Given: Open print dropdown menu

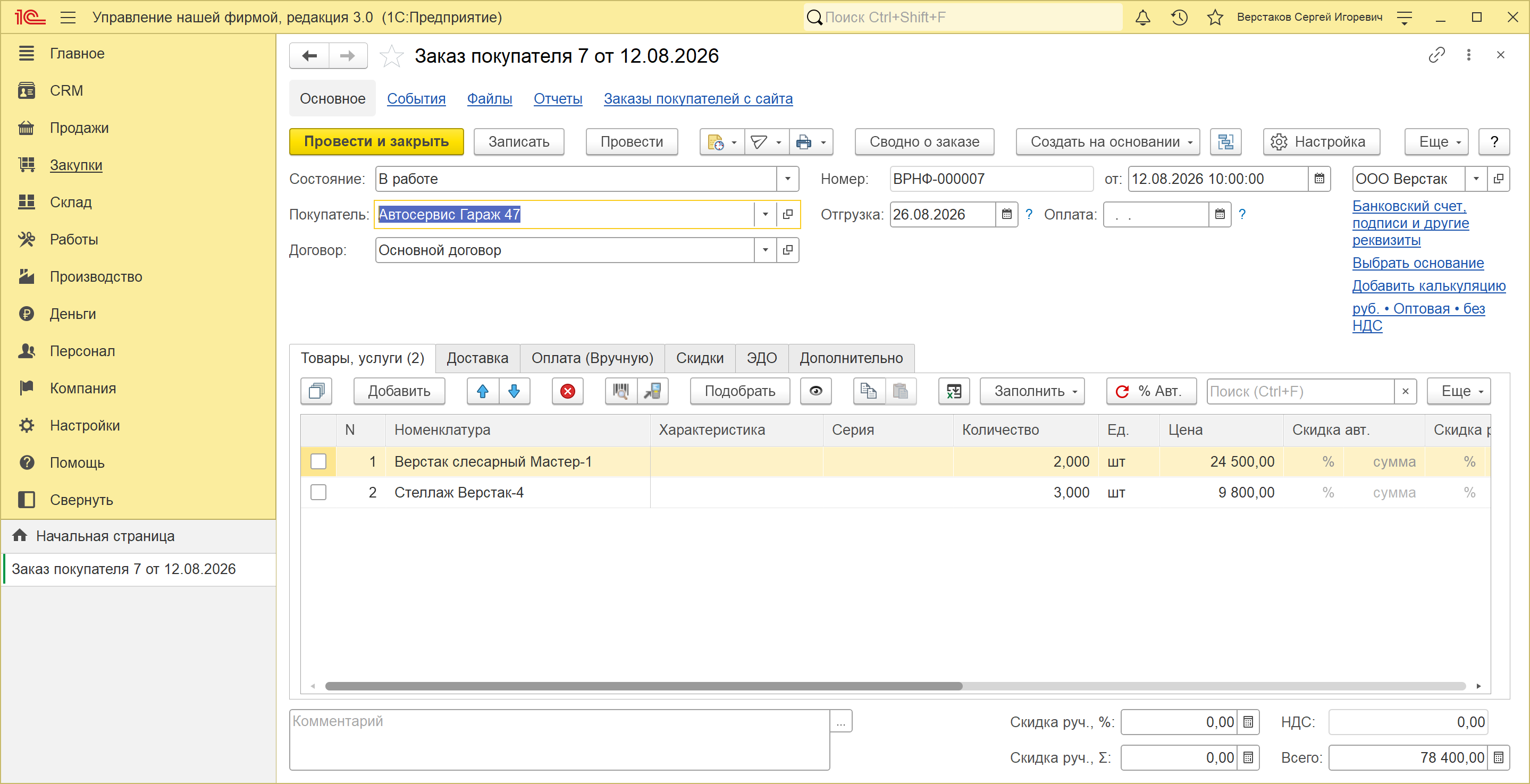Looking at the screenshot, I should (x=811, y=142).
